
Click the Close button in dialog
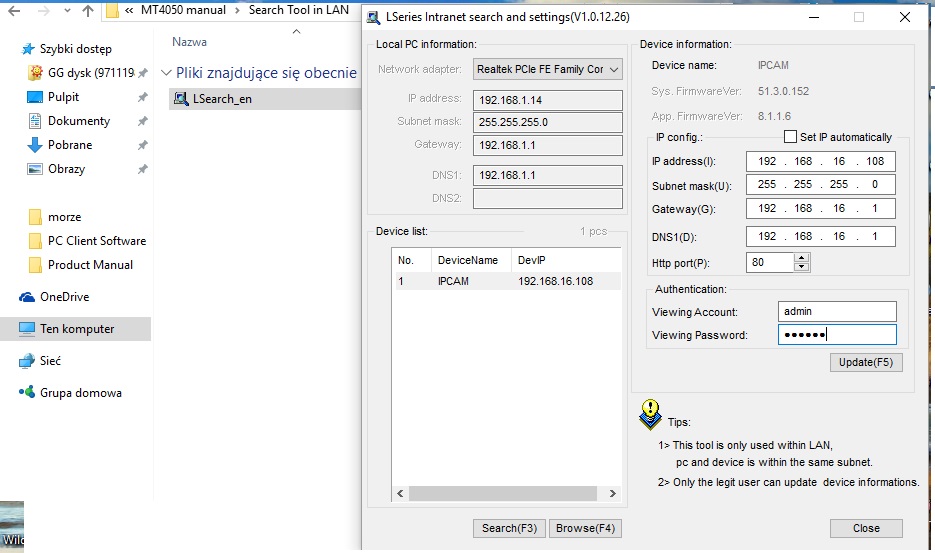click(866, 528)
